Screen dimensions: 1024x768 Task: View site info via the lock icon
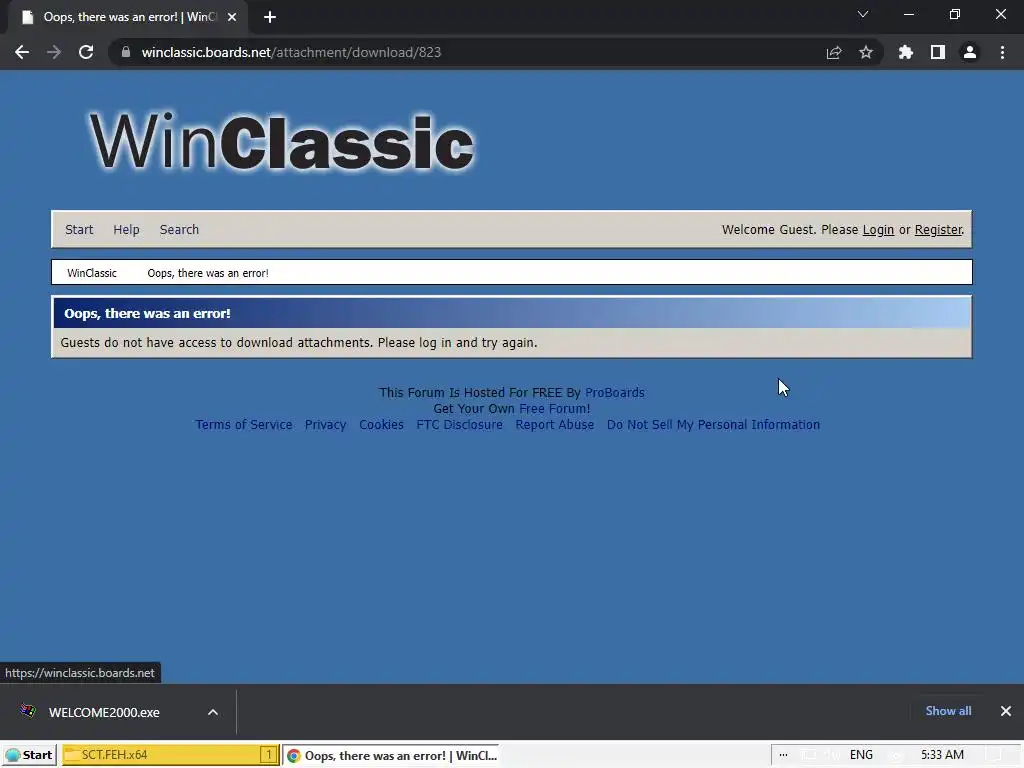[x=125, y=52]
